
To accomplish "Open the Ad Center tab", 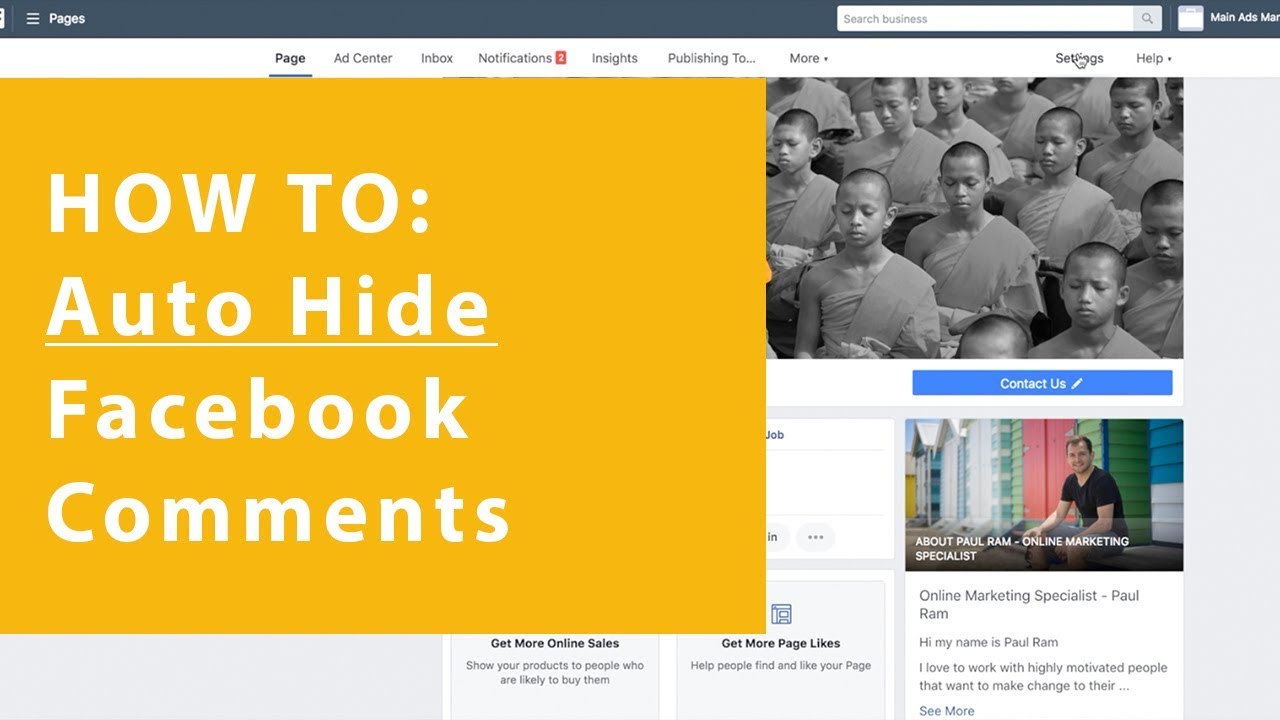I will point(363,58).
